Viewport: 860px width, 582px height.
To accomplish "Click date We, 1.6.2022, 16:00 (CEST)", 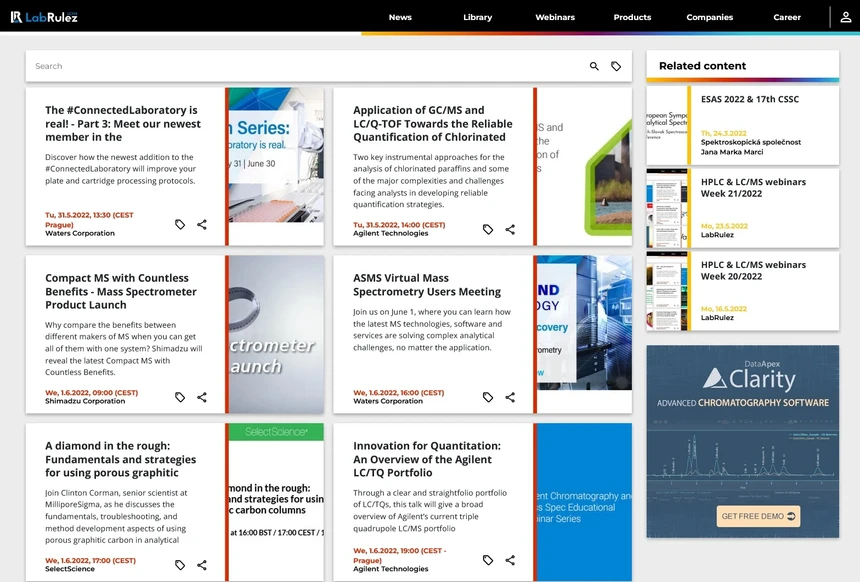I will coord(399,393).
